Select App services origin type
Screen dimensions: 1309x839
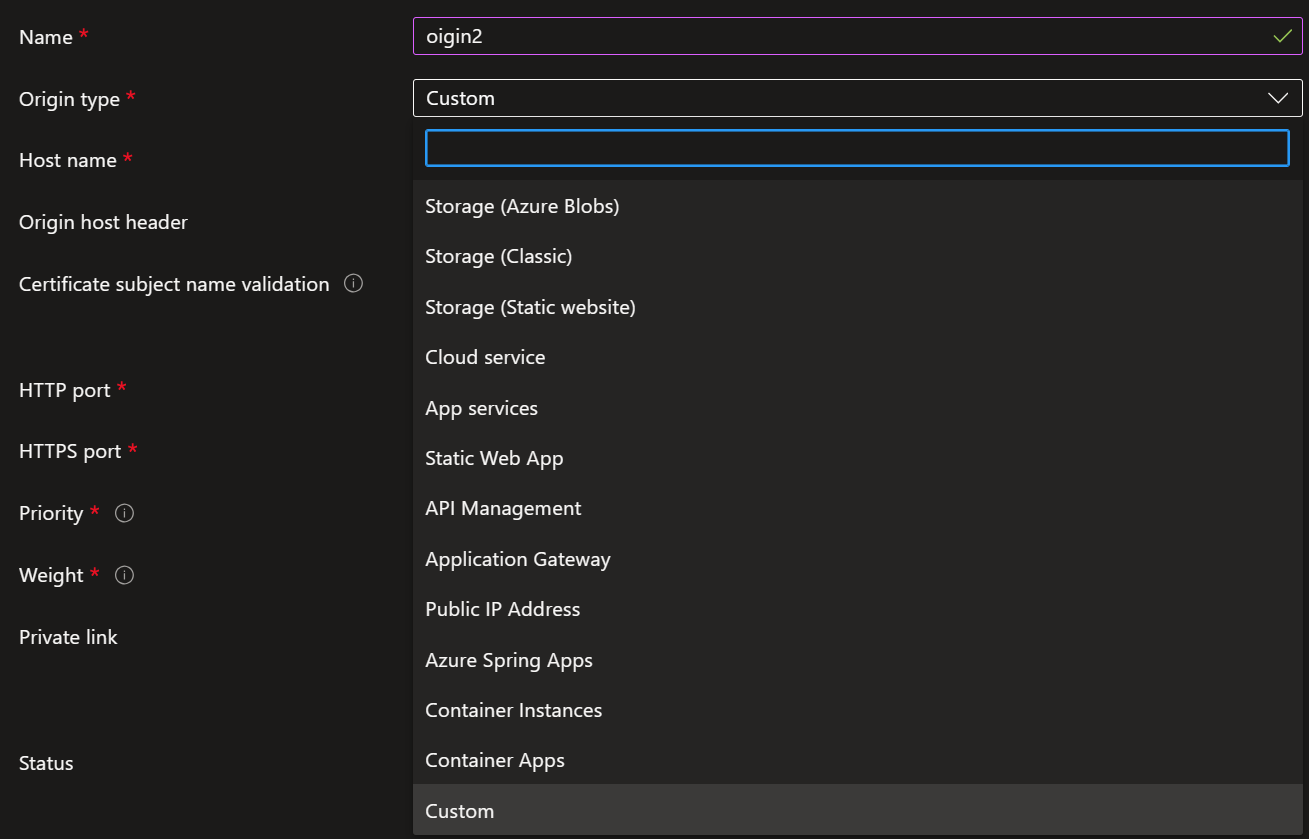pyautogui.click(x=481, y=408)
